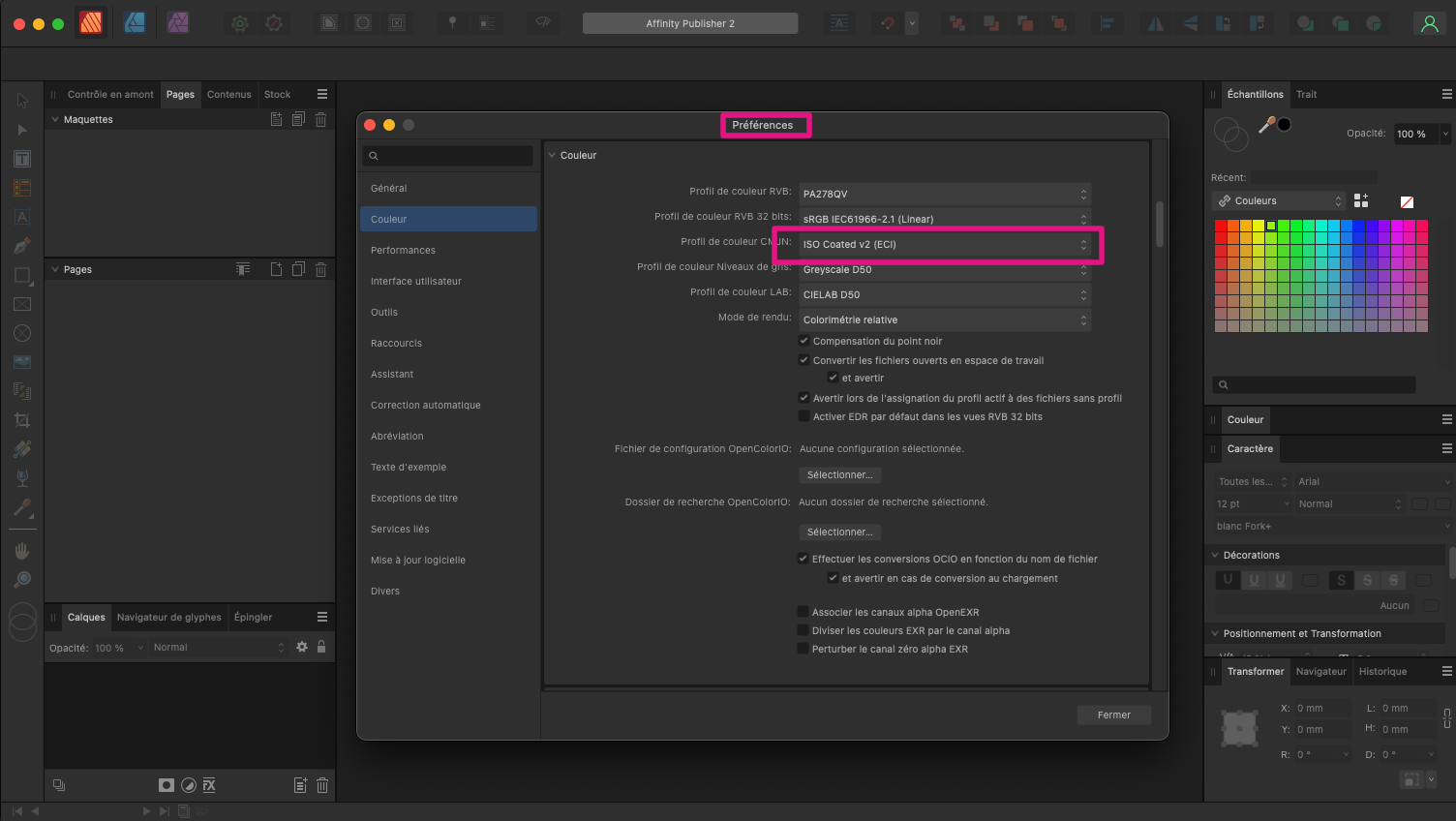Screen dimensions: 1456x821
Task: Select the Zoom tool
Action: pyautogui.click(x=22, y=580)
